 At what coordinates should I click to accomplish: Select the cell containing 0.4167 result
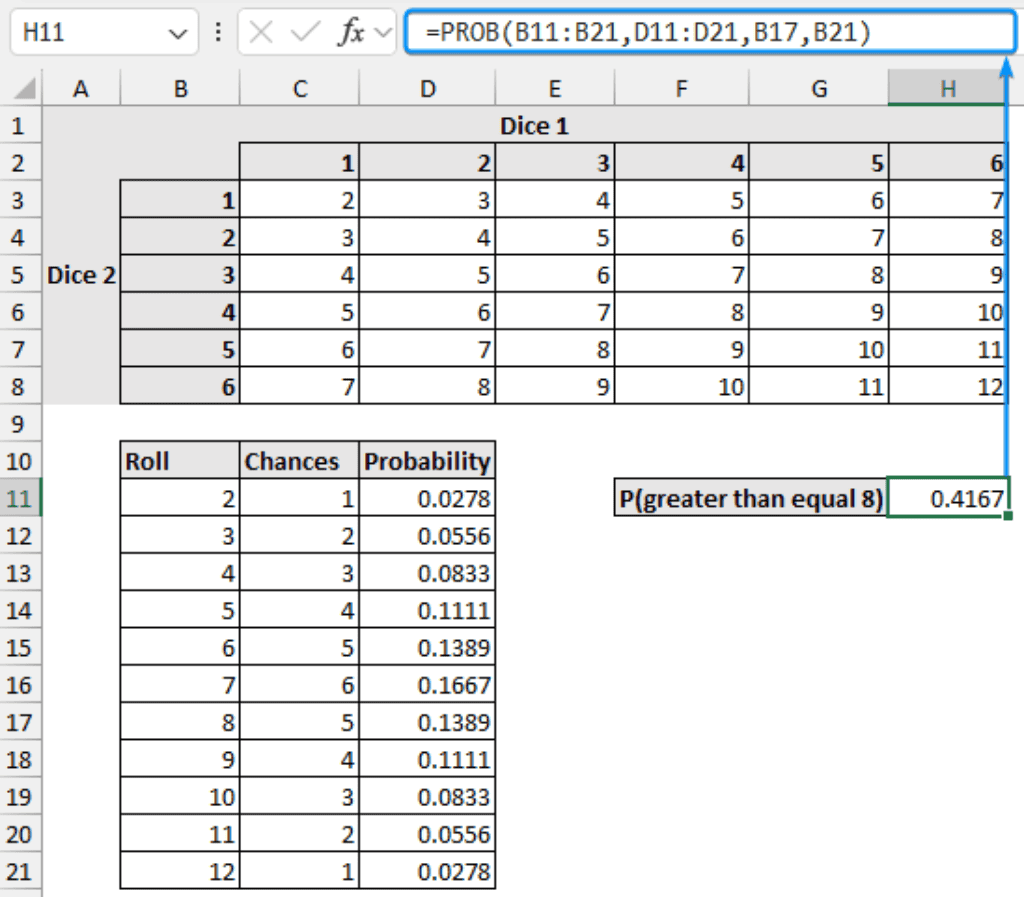coord(945,498)
